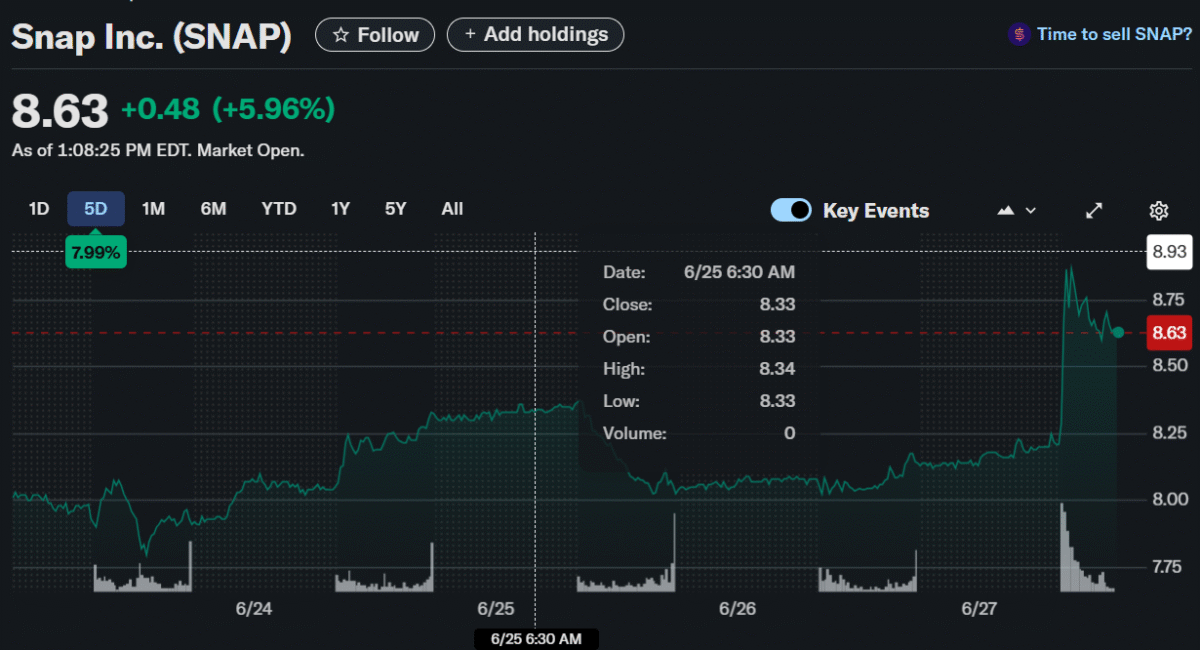
Task: Select the 1M range tab
Action: [x=153, y=209]
